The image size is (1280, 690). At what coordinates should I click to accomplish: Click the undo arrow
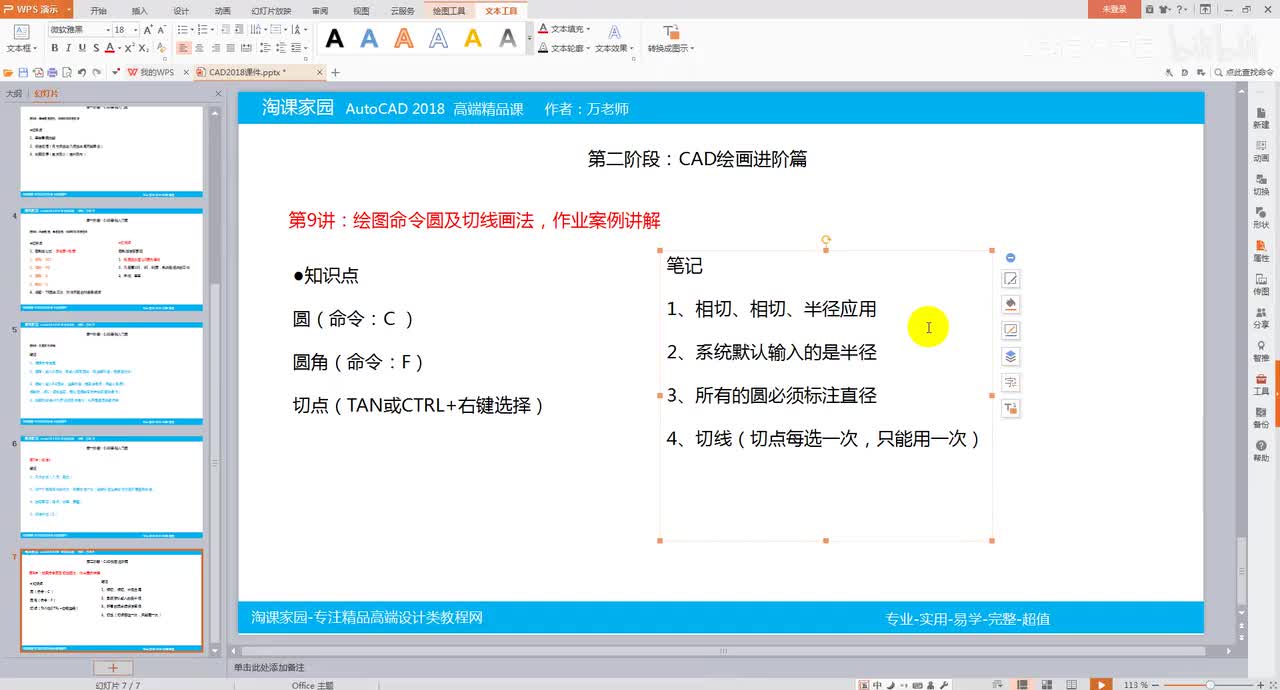(x=82, y=72)
